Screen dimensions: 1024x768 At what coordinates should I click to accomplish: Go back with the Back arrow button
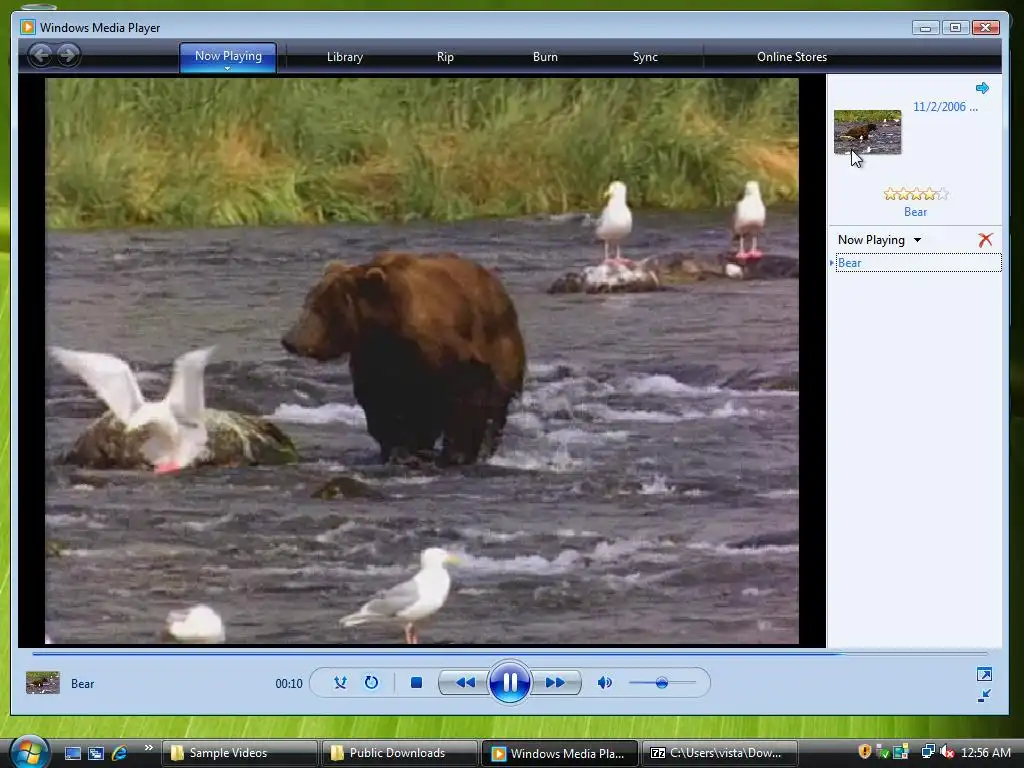40,55
